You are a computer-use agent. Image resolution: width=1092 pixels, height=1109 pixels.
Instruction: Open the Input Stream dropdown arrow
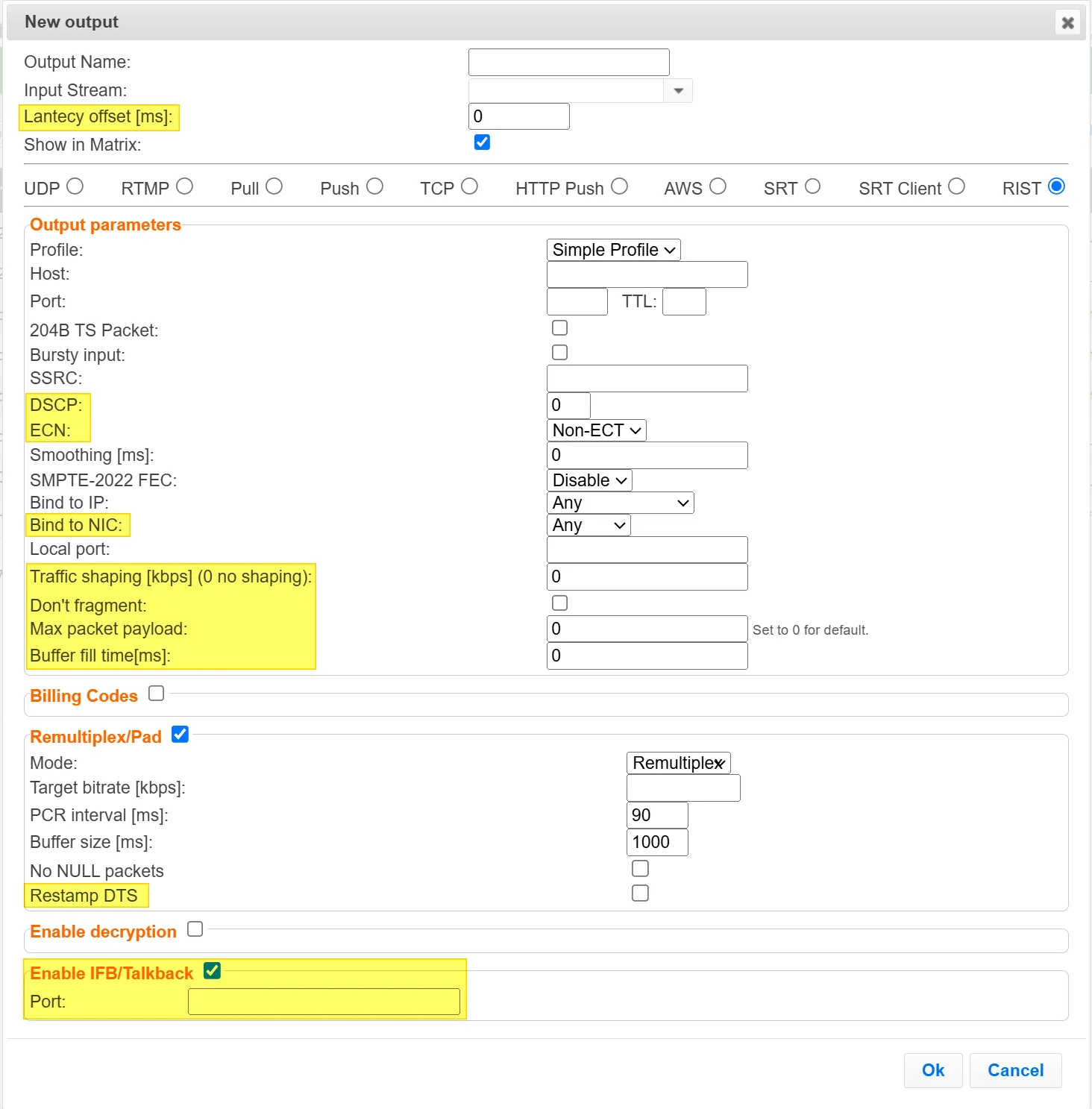click(678, 90)
